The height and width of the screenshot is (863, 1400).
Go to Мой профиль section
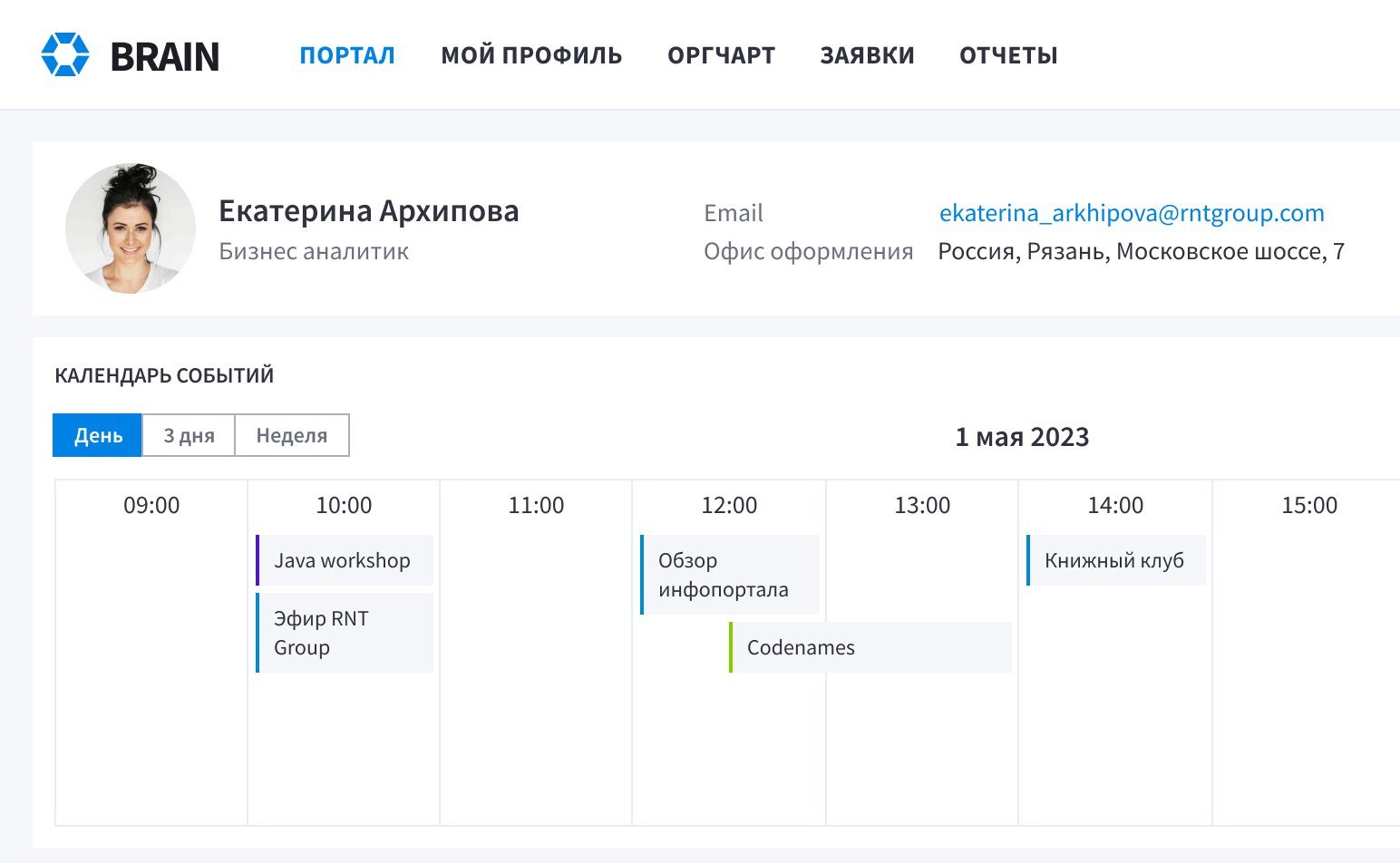pyautogui.click(x=531, y=55)
